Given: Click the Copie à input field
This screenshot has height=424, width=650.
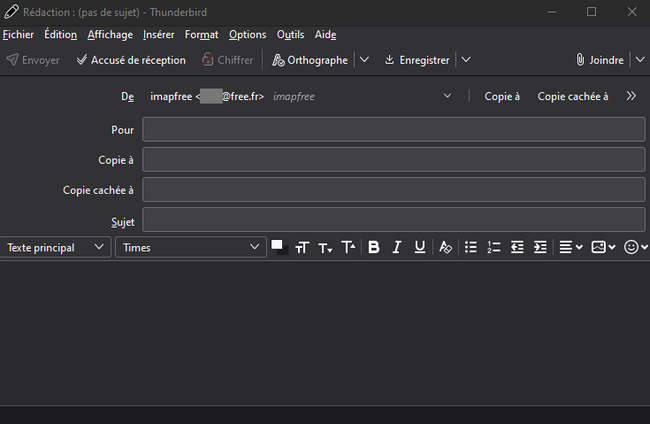Looking at the screenshot, I should 394,160.
